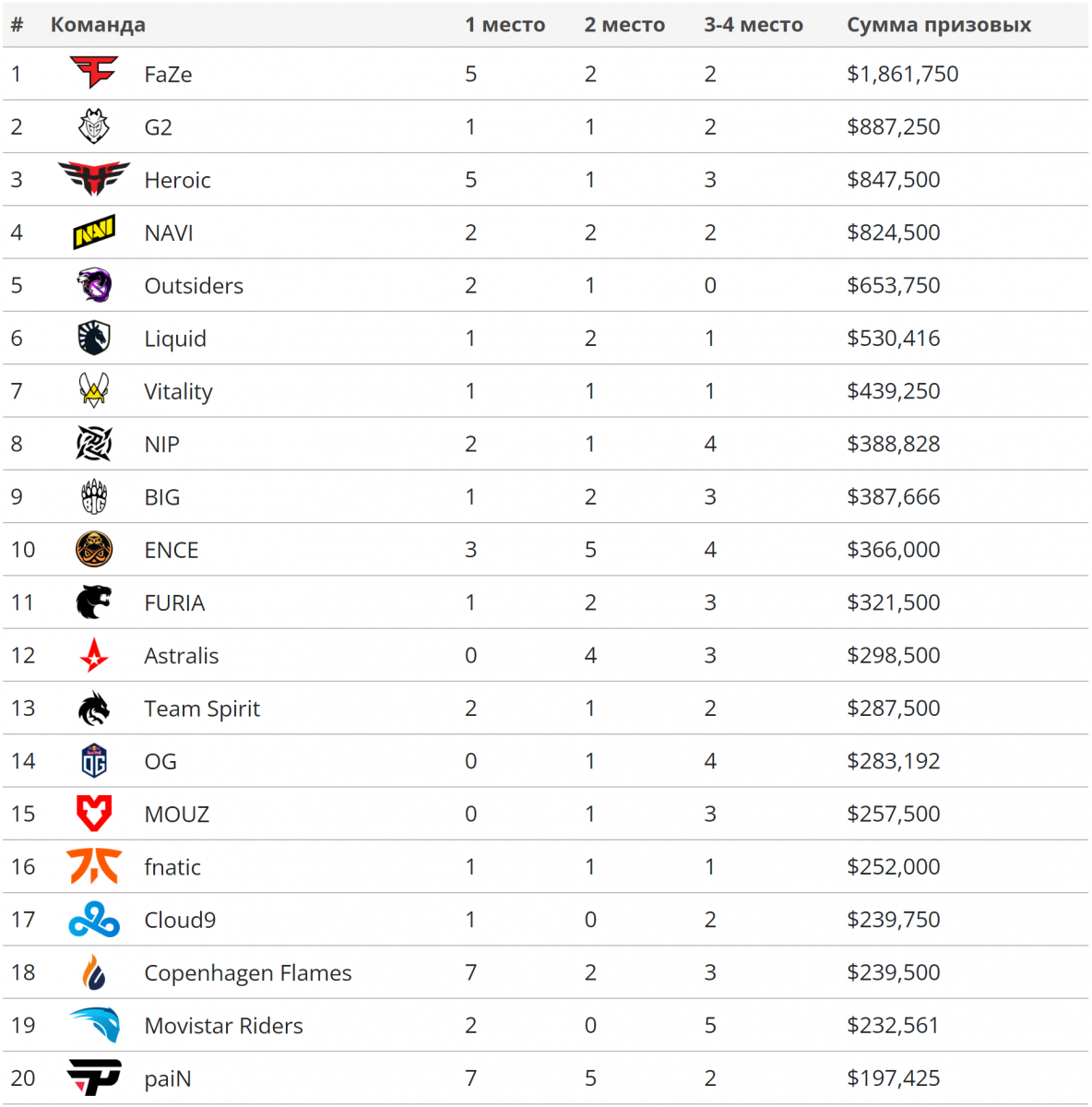1092x1107 pixels.
Task: Click the Heroic team logo
Action: [x=94, y=179]
